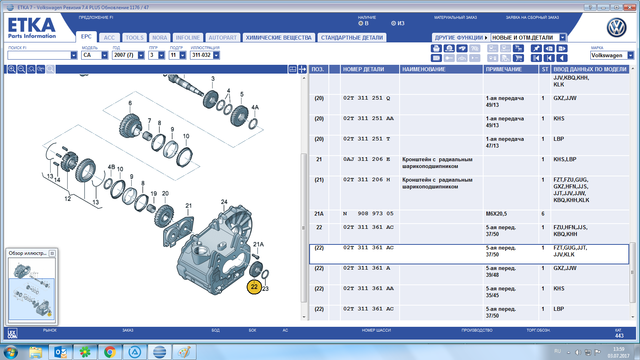This screenshot has height=360, width=640.
Task: Click 'Примечание' column header
Action: [x=511, y=69]
